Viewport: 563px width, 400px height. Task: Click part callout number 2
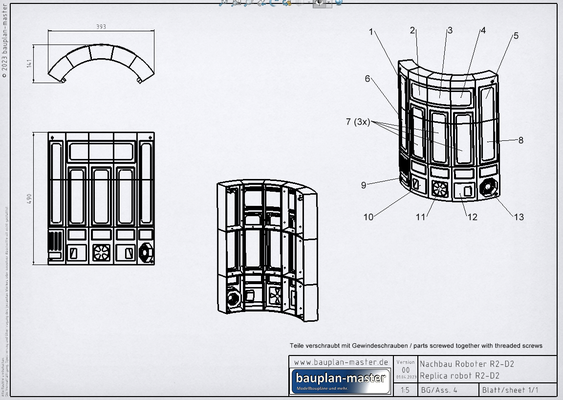[412, 31]
